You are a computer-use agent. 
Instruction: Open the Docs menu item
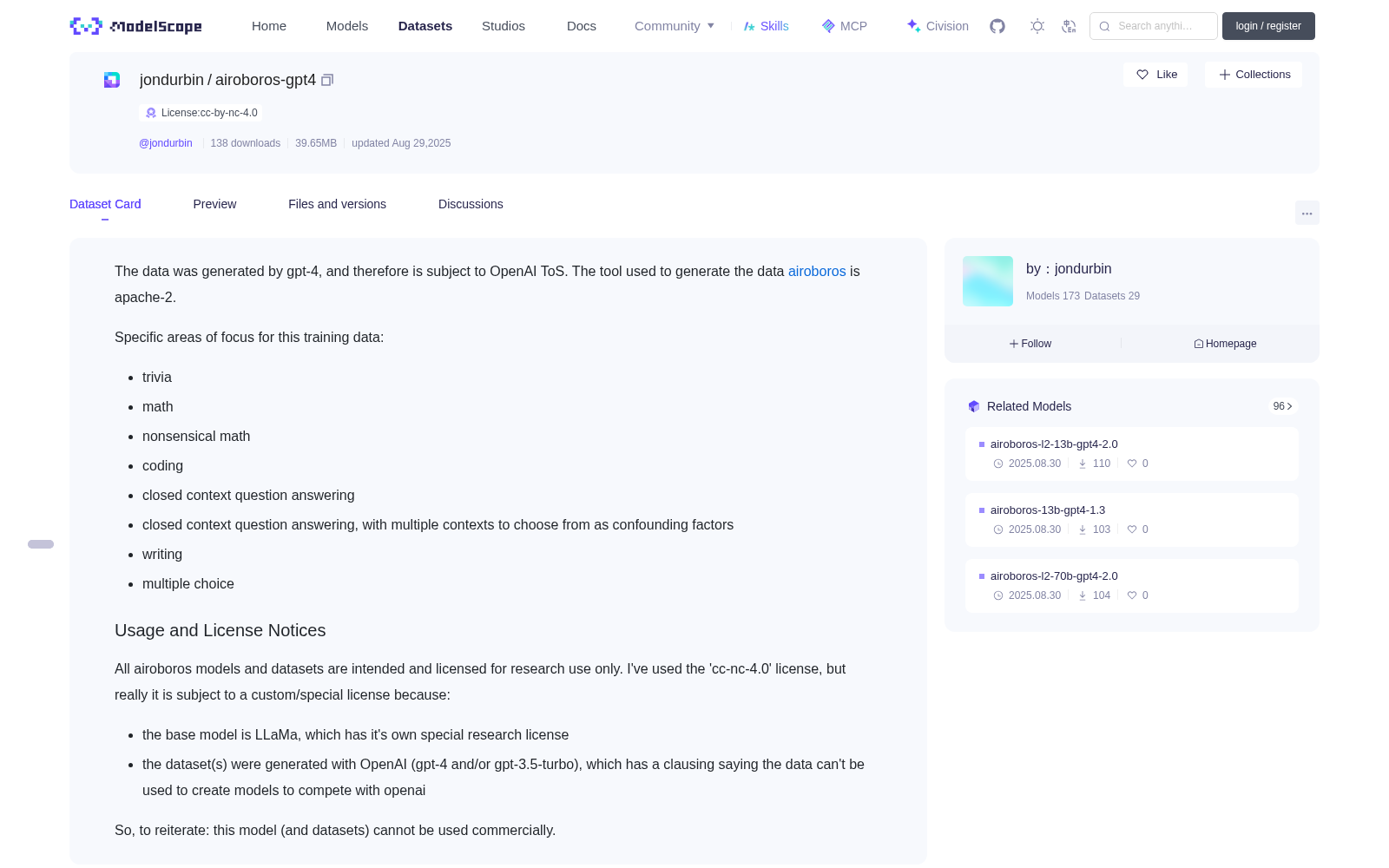click(x=582, y=26)
